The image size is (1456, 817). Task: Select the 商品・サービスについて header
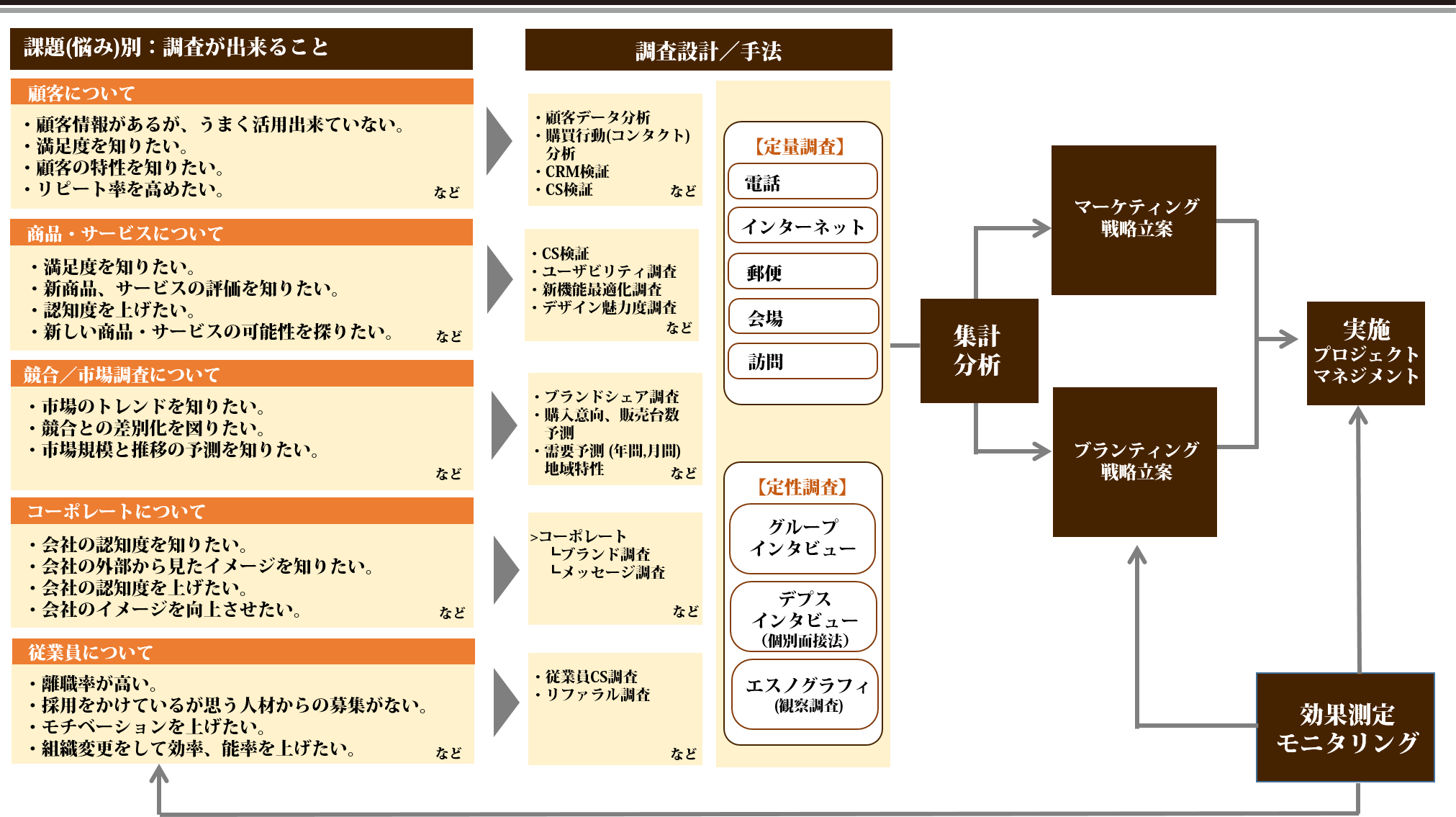242,233
